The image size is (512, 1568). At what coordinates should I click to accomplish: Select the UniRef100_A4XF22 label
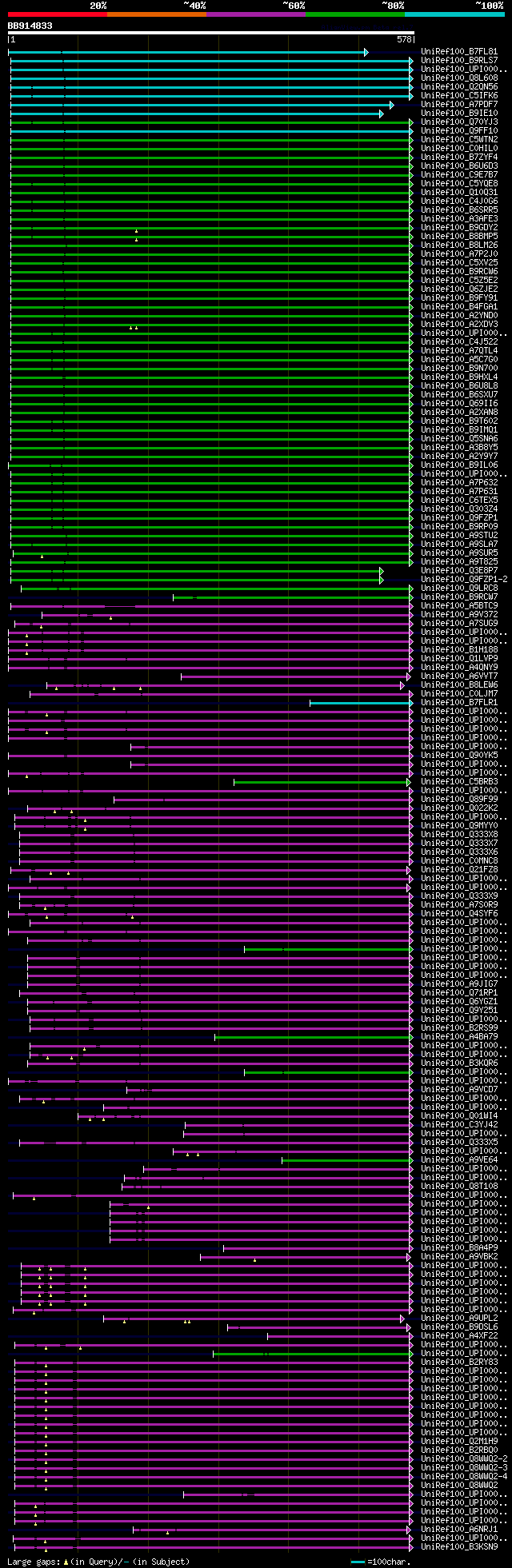coord(459,1336)
